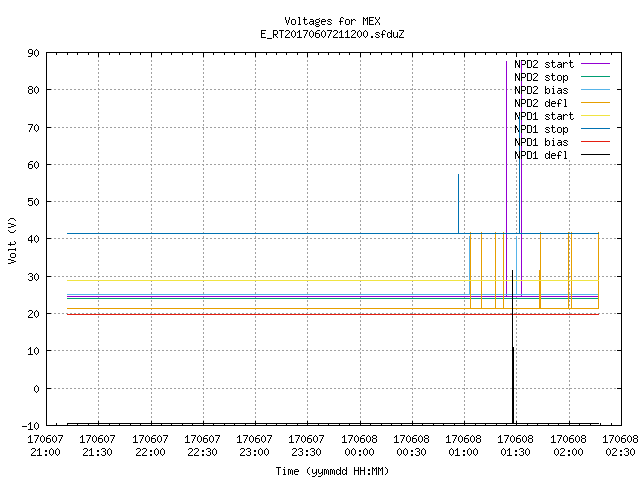This screenshot has height=480, width=640.
Task: Click the x-axis tick '170608 02:30'
Action: (621, 446)
